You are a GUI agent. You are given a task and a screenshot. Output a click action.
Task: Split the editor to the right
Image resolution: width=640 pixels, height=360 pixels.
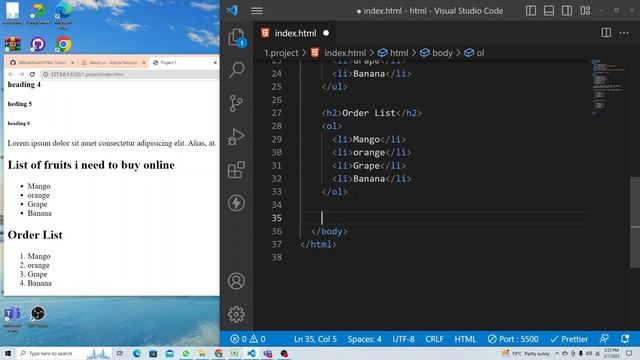click(606, 33)
